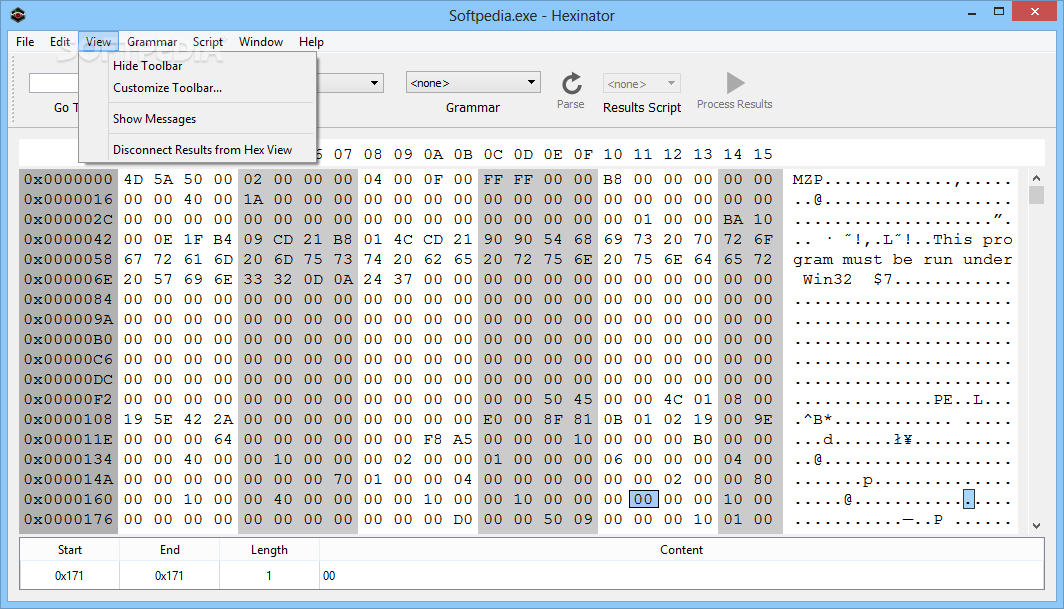The image size is (1064, 609).
Task: Click offset 0x0000000 row label
Action: tap(69, 179)
